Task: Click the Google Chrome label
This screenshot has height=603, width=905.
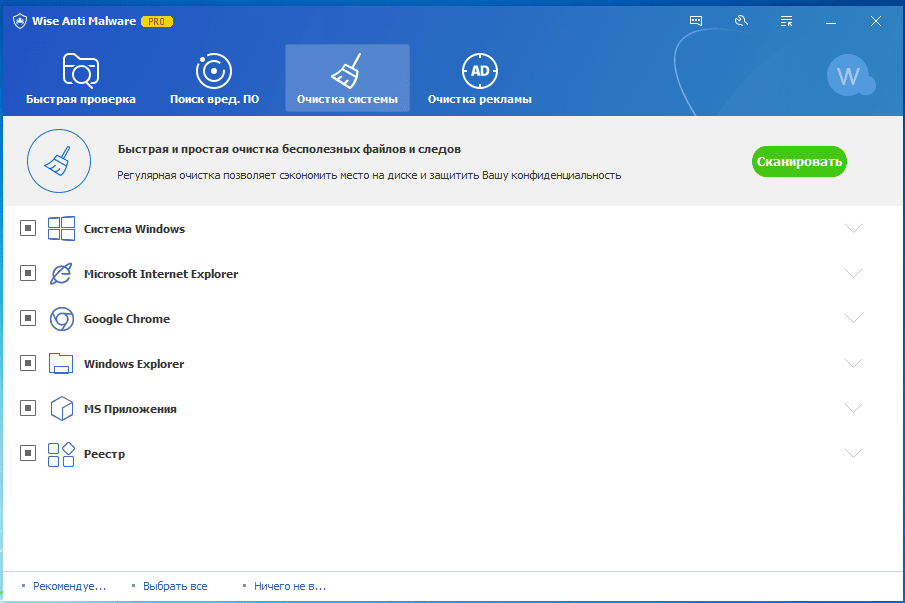Action: tap(127, 319)
